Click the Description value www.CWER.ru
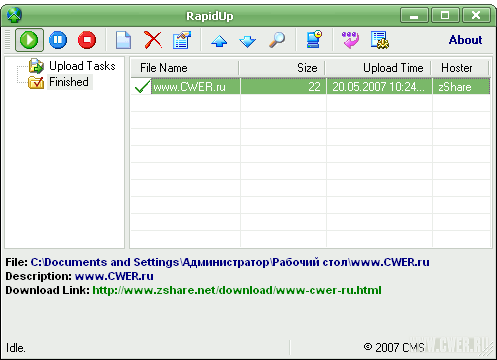The width and height of the screenshot is (497, 360). (x=114, y=276)
